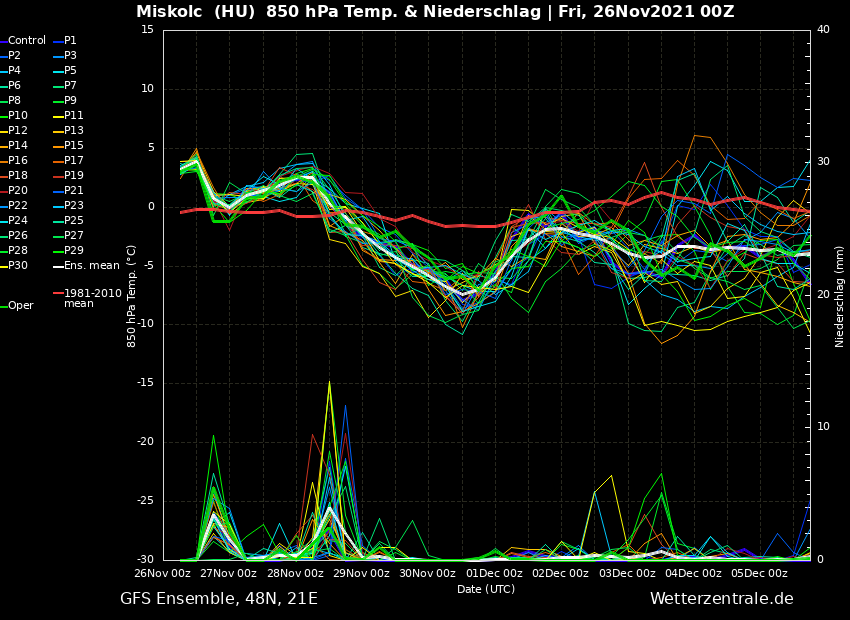Click the Niederschlag (mm) axis title
This screenshot has height=620, width=850.
click(840, 296)
